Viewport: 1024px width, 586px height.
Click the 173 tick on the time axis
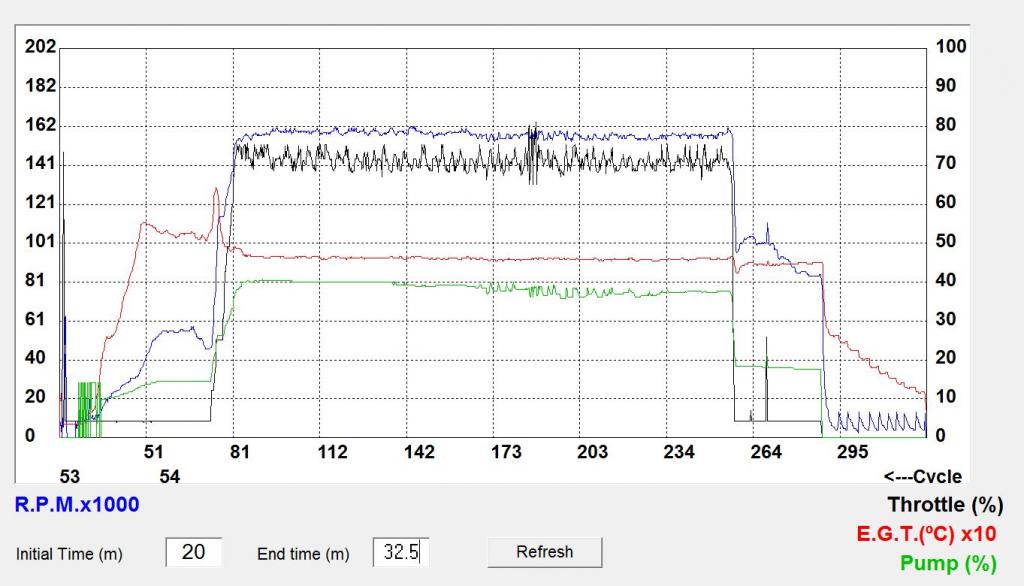tap(506, 453)
